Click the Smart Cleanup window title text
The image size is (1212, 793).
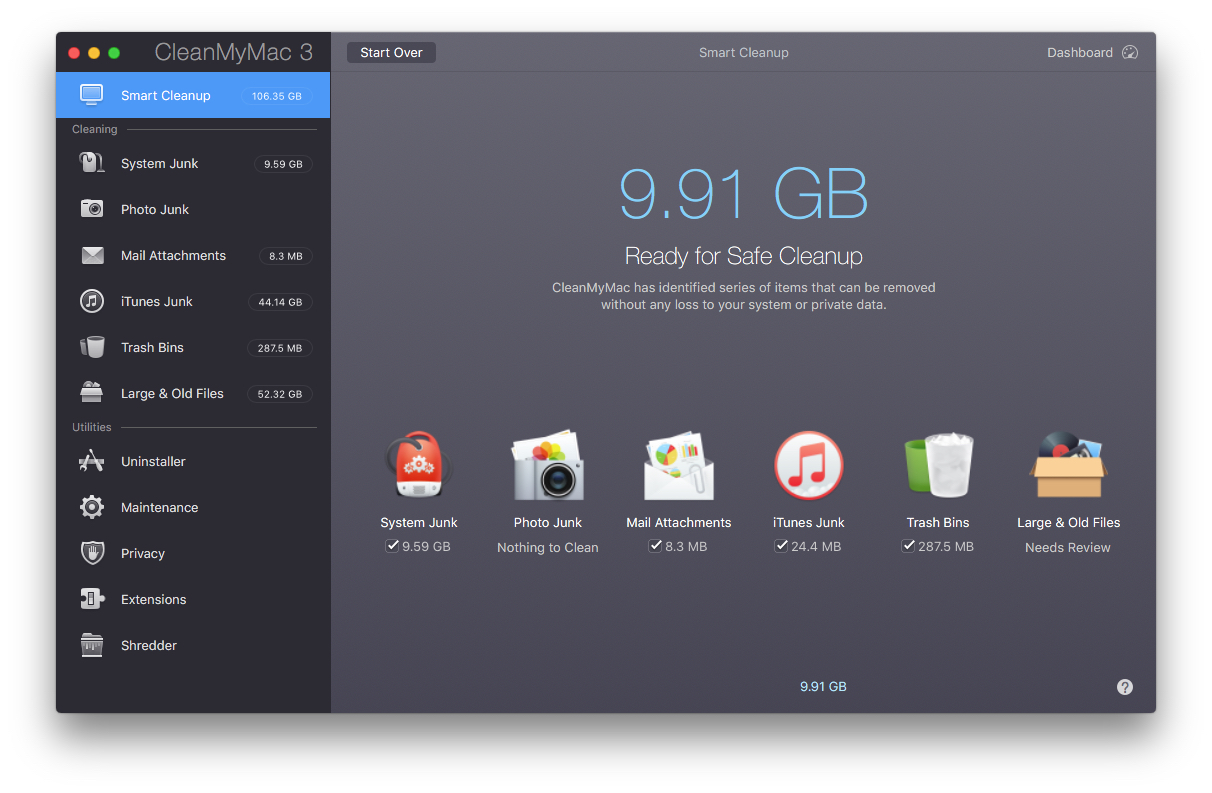tap(744, 52)
